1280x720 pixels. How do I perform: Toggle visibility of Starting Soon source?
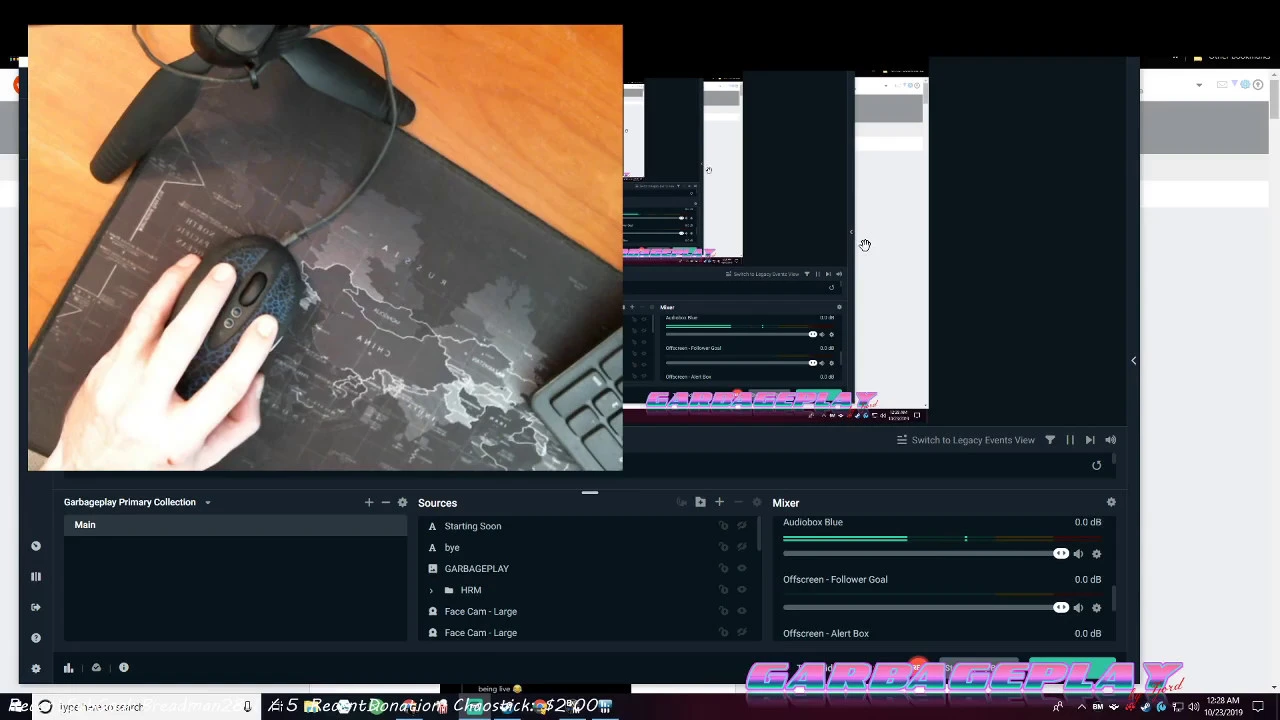tap(742, 526)
